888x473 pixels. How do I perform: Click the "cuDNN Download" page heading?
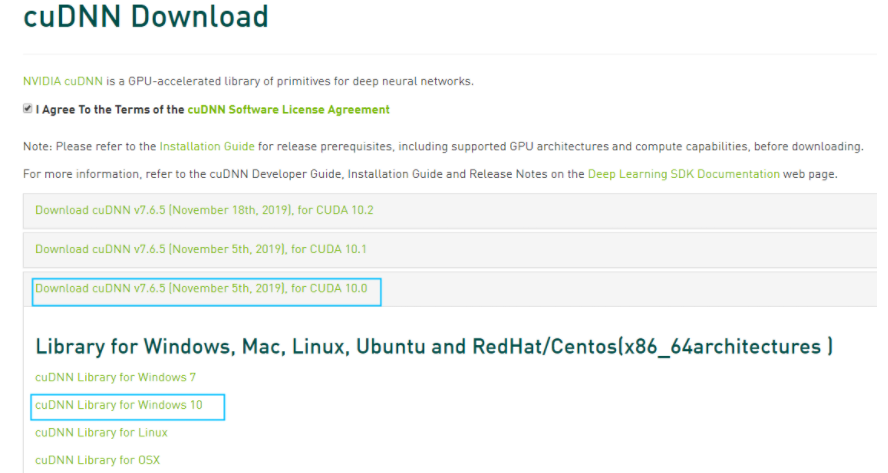click(146, 17)
